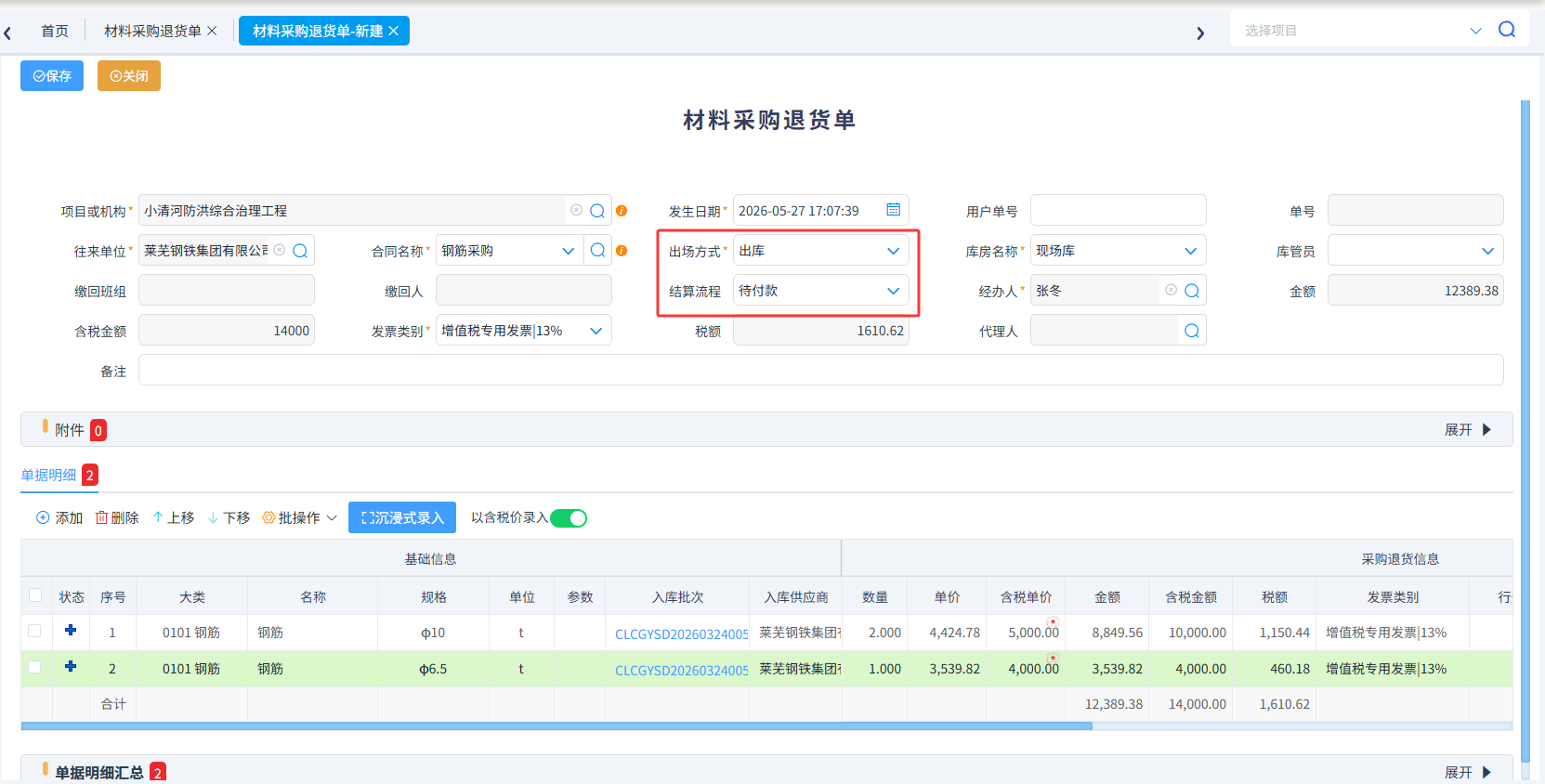Open the 批操作 dropdown menu

[299, 517]
